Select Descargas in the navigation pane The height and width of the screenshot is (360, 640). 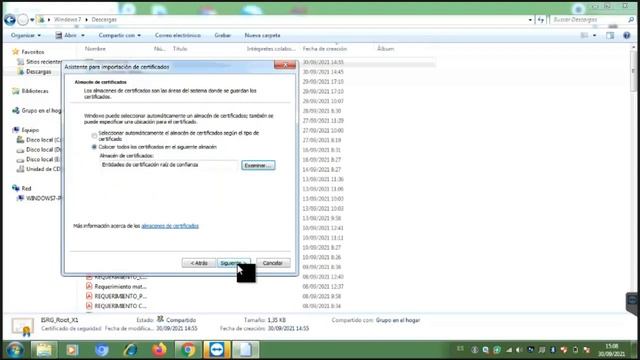[x=38, y=71]
